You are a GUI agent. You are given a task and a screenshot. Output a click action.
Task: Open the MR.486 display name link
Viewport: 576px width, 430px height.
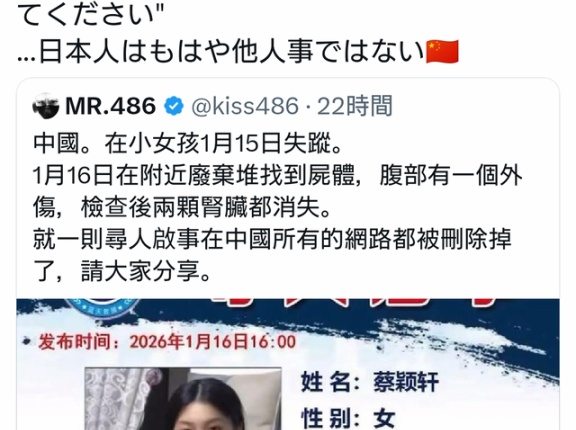110,106
